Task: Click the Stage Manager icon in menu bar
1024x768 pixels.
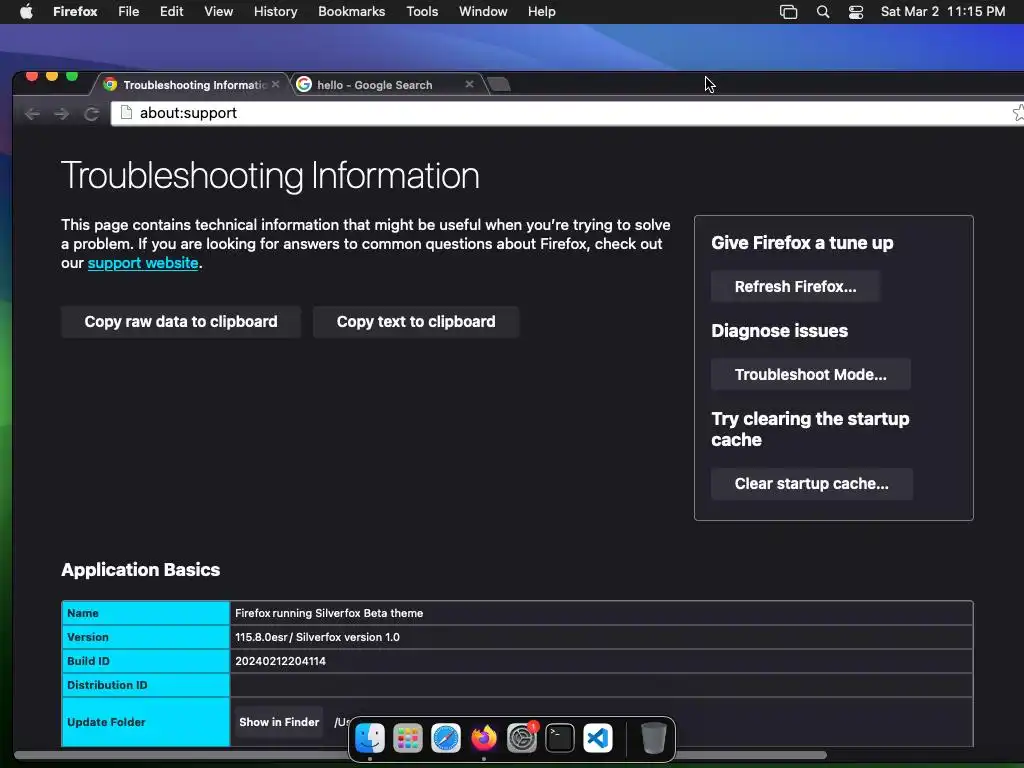Action: coord(789,12)
